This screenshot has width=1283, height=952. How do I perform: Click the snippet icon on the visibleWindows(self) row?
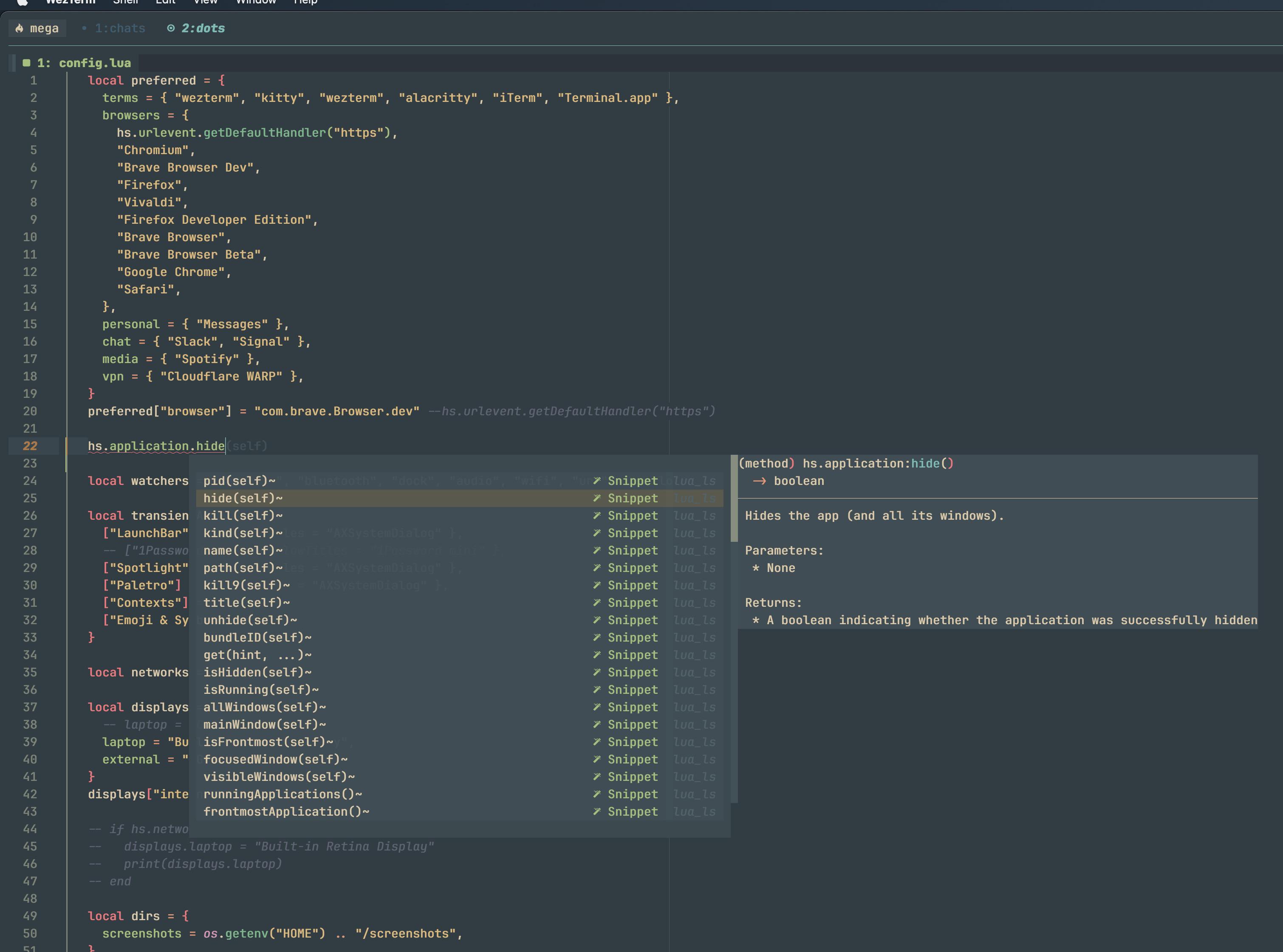[x=597, y=777]
